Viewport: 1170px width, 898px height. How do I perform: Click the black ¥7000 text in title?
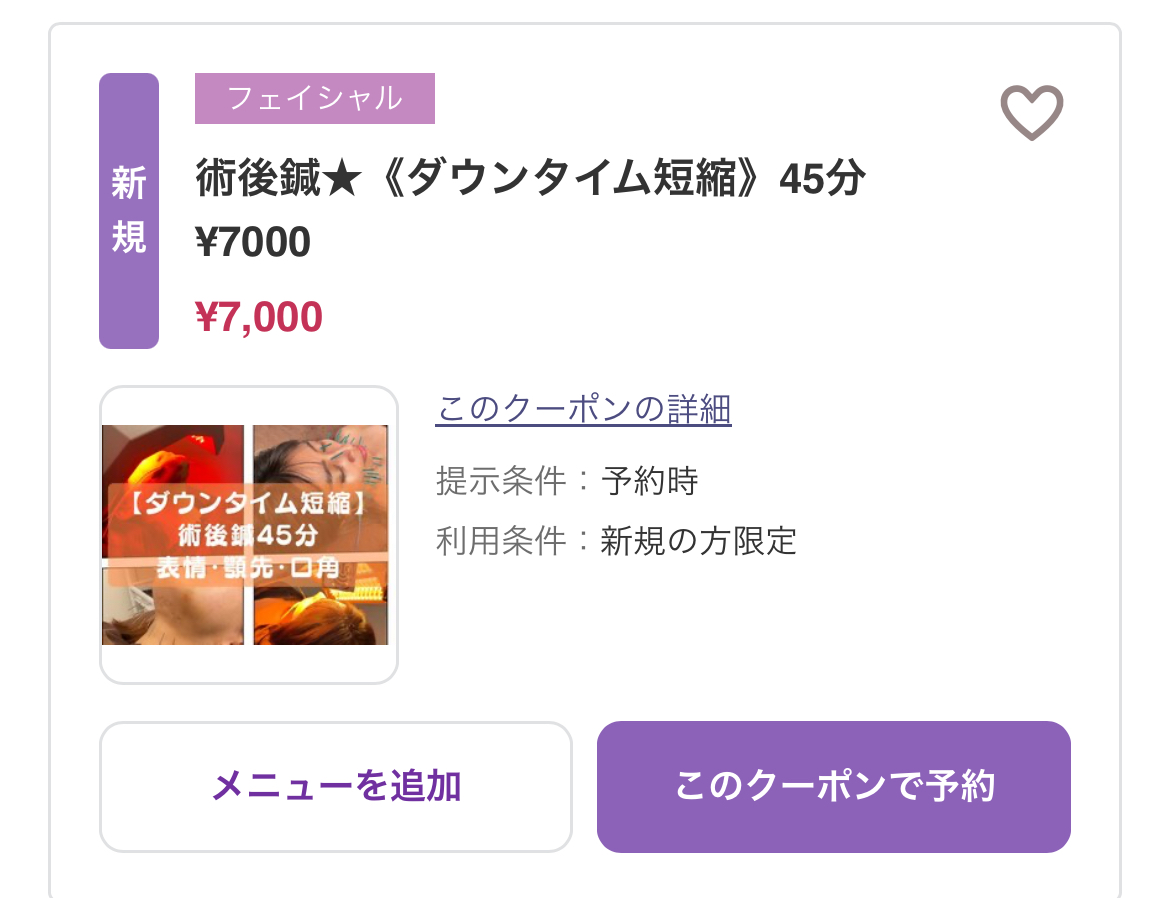tap(253, 242)
